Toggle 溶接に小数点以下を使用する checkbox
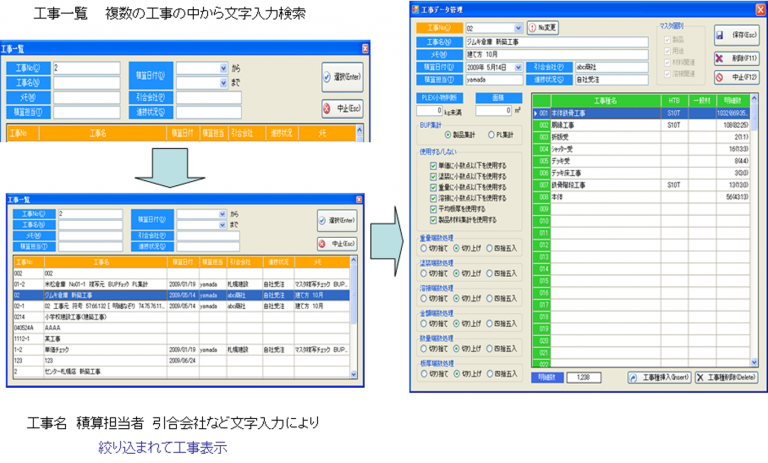The height and width of the screenshot is (463, 768). 433,198
